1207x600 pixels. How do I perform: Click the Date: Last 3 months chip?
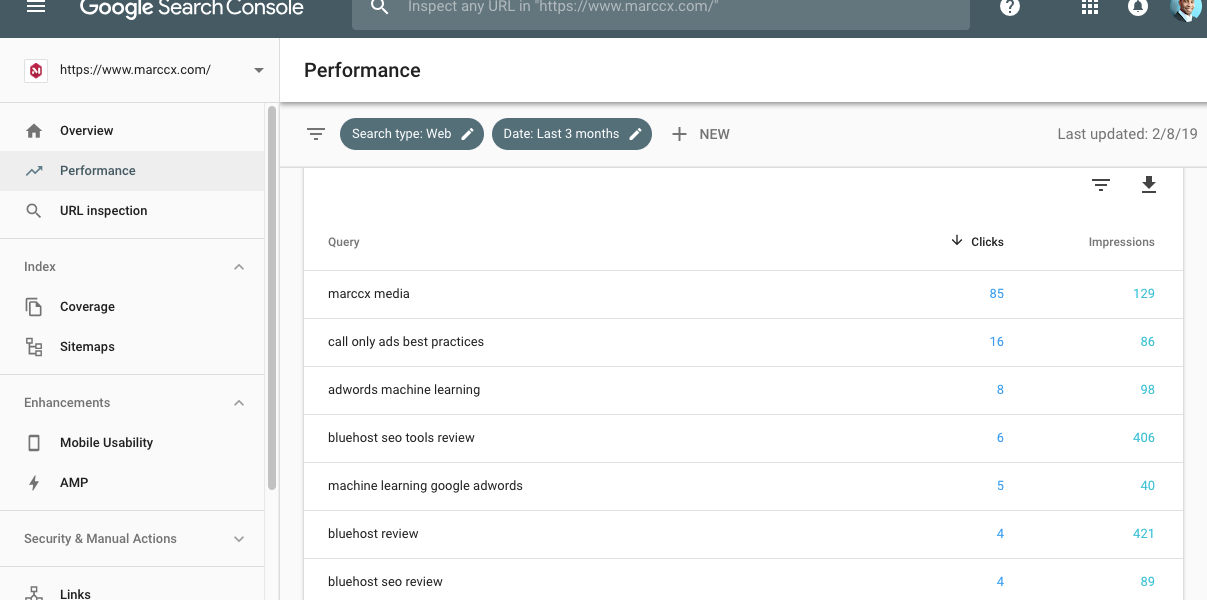(572, 134)
